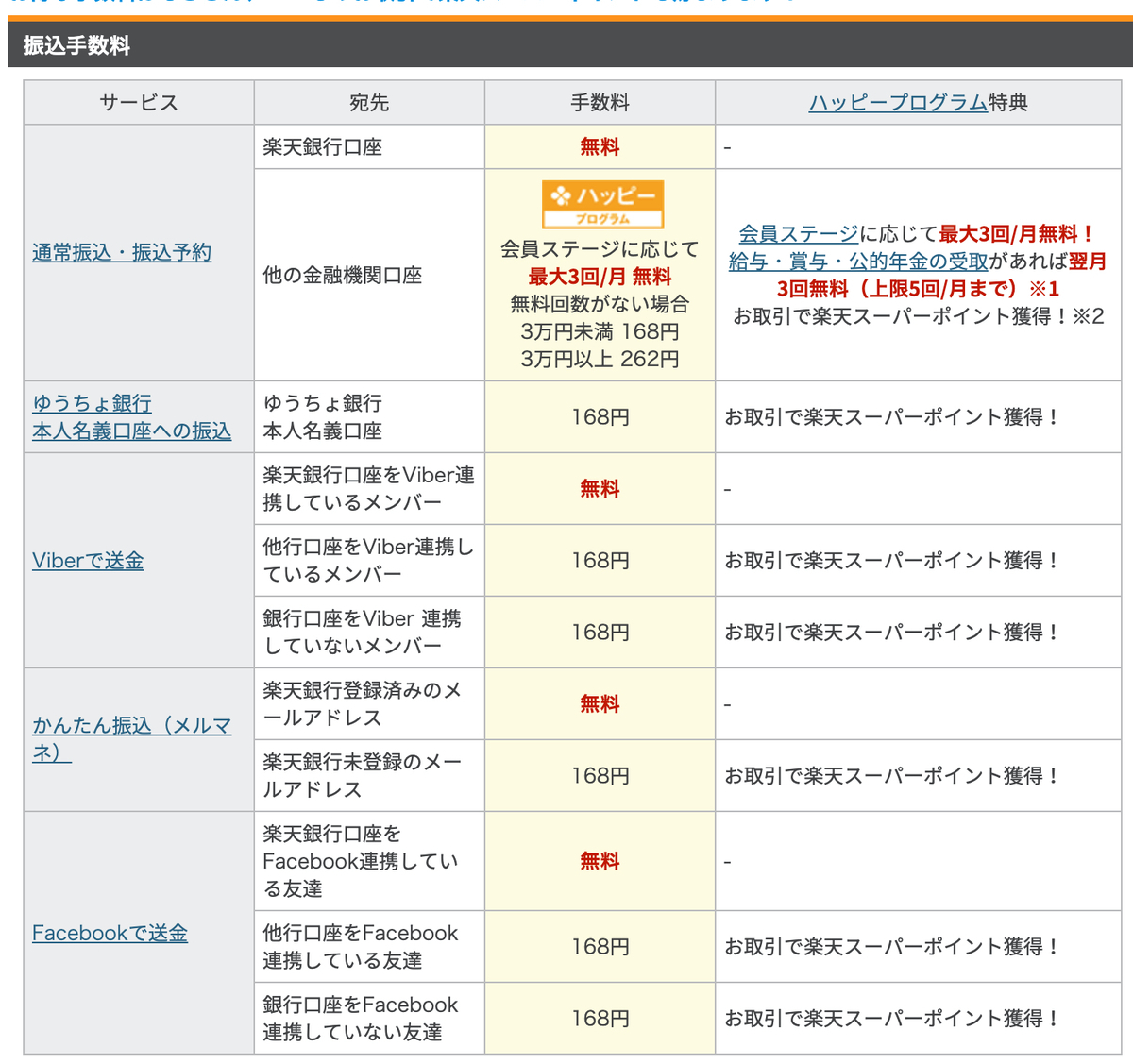Click ゆうちょ銀行 本人名義口座 destination cell

click(x=369, y=417)
